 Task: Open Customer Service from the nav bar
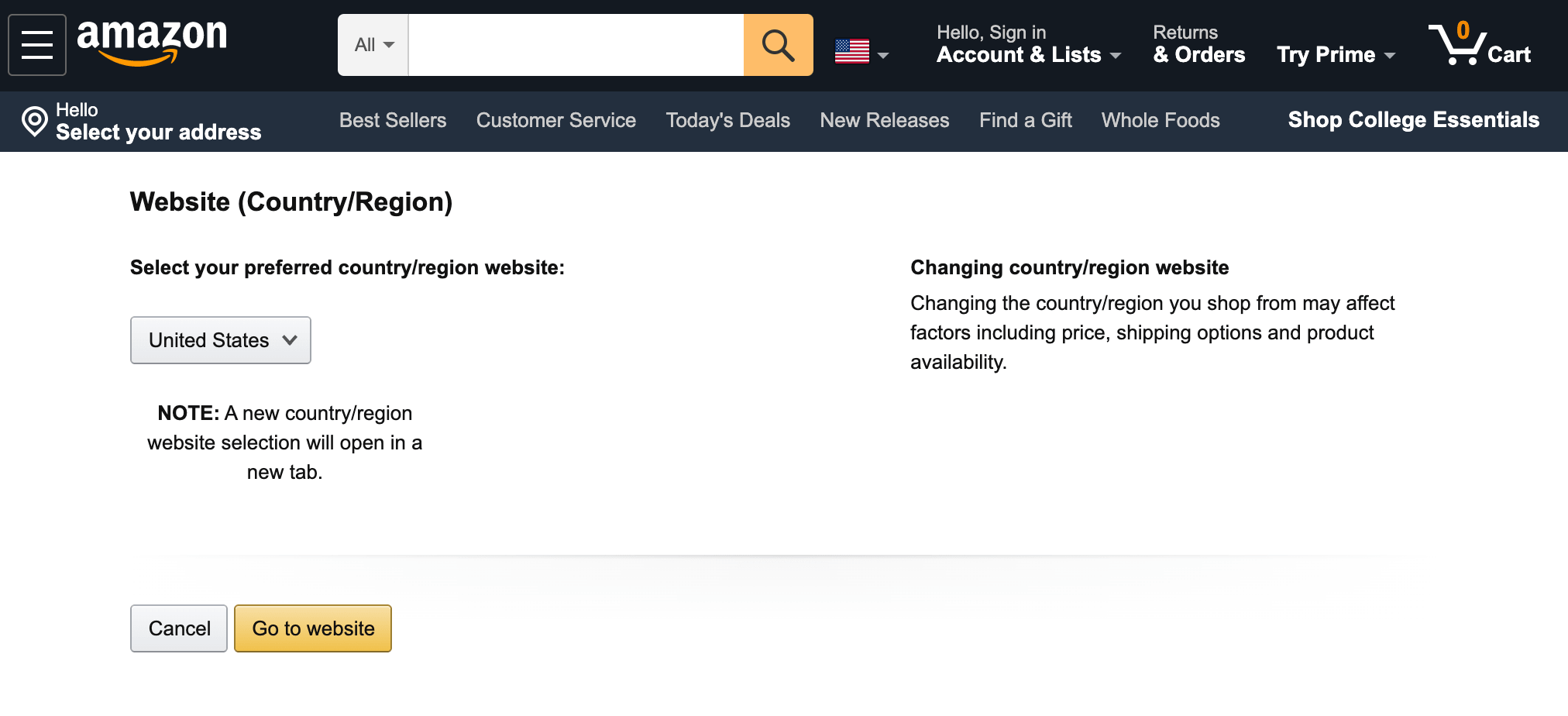coord(555,121)
